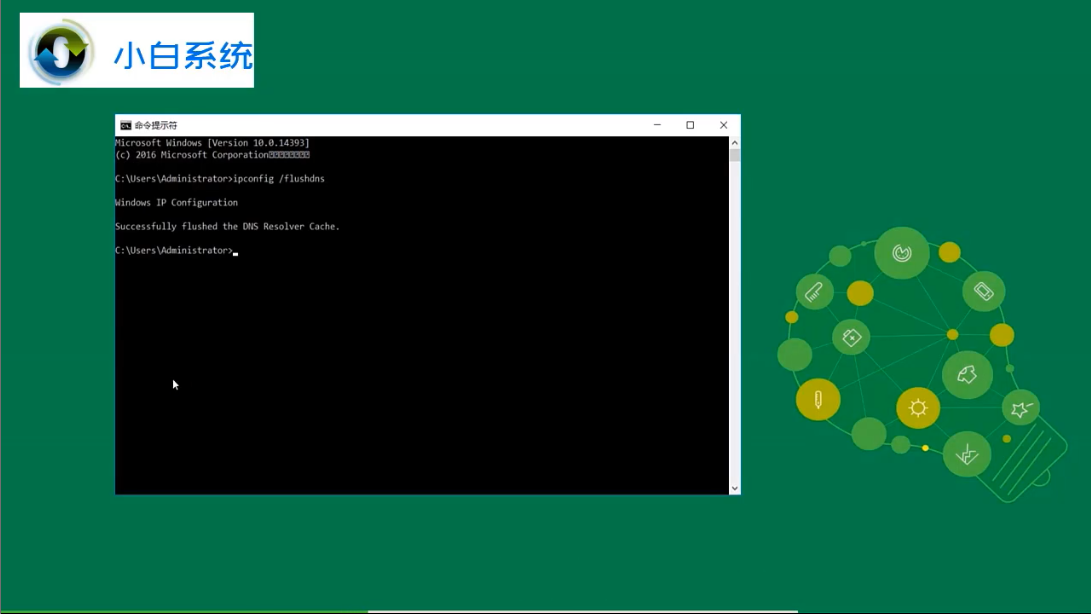The height and width of the screenshot is (614, 1091).
Task: Click the blinking cursor at the command prompt
Action: click(236, 253)
